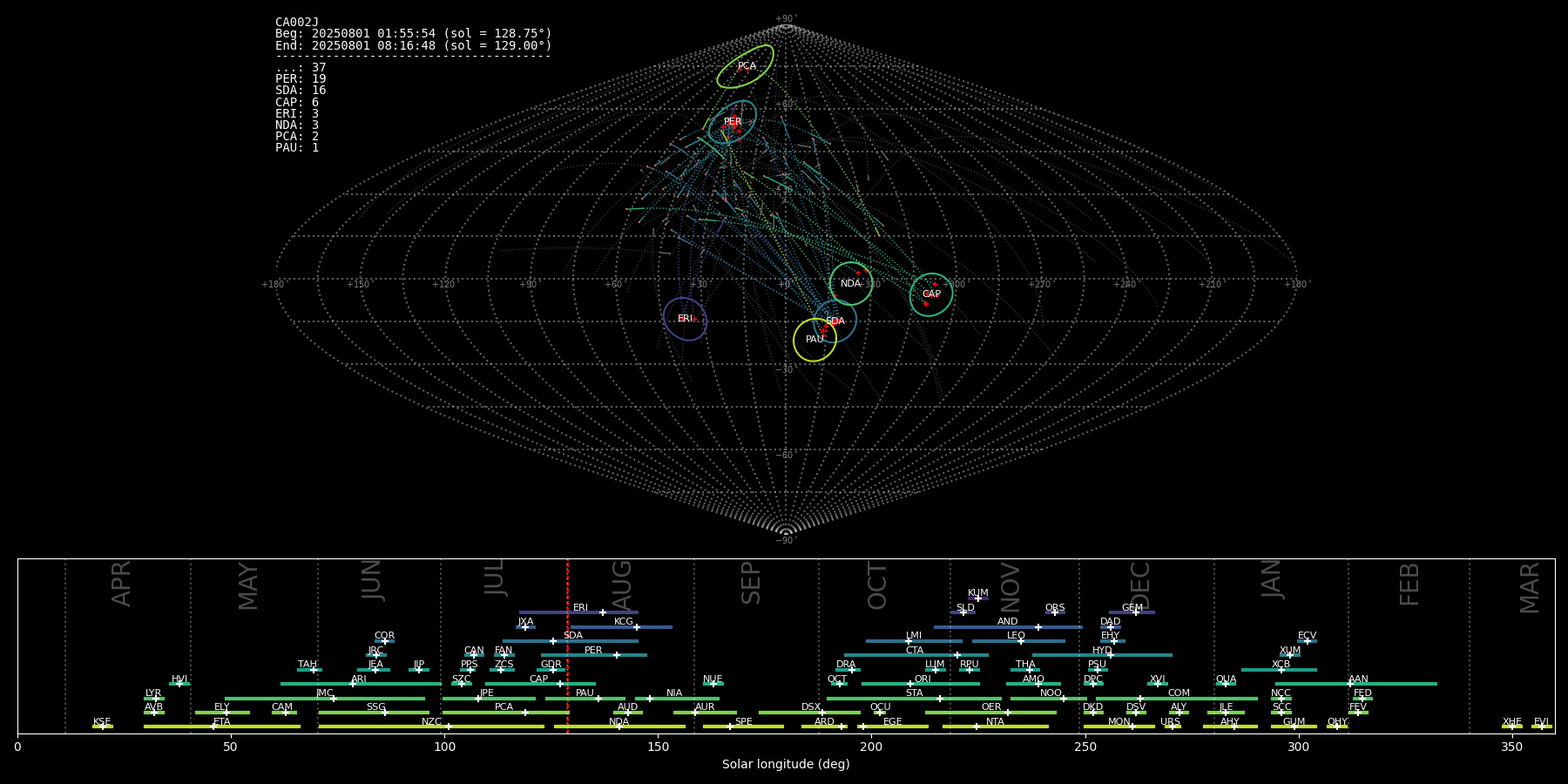Click the URS shower marker in the timeline

pyautogui.click(x=1172, y=727)
